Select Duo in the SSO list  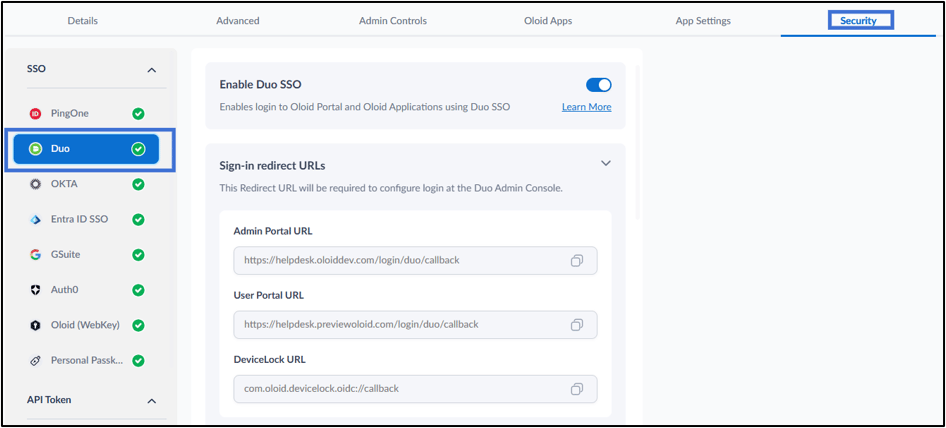tap(86, 149)
